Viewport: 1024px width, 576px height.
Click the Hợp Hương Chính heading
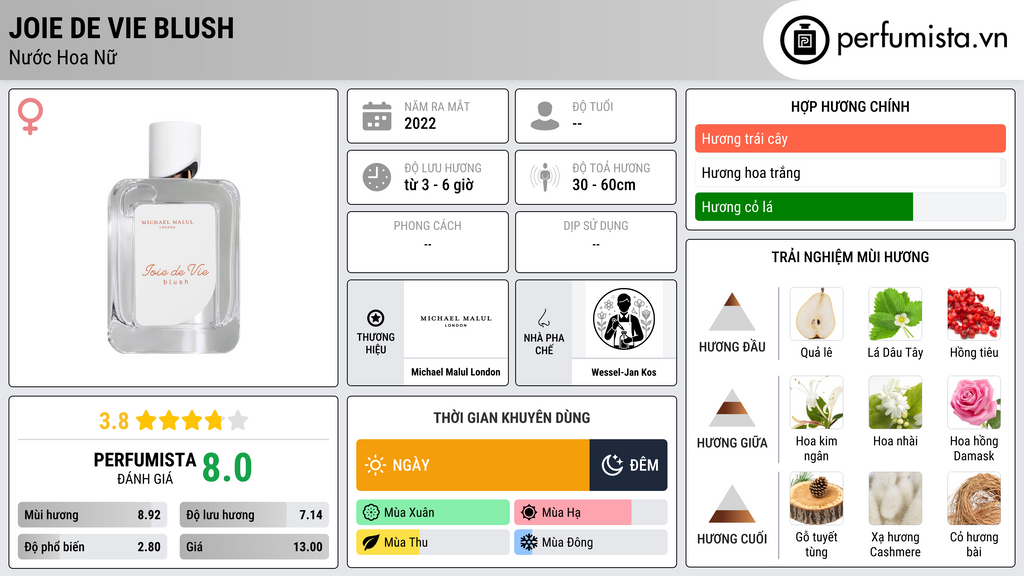(850, 106)
